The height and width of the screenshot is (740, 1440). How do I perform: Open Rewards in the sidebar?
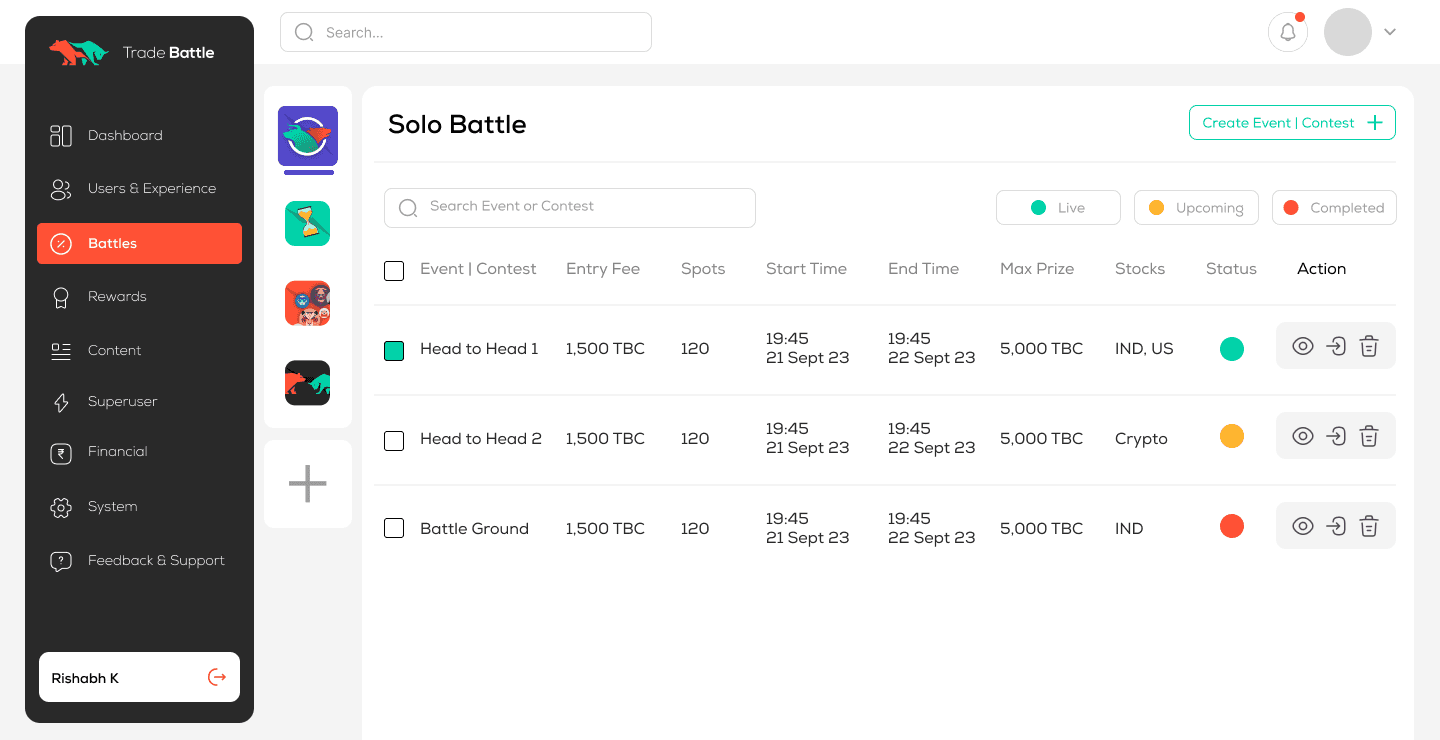pyautogui.click(x=117, y=297)
